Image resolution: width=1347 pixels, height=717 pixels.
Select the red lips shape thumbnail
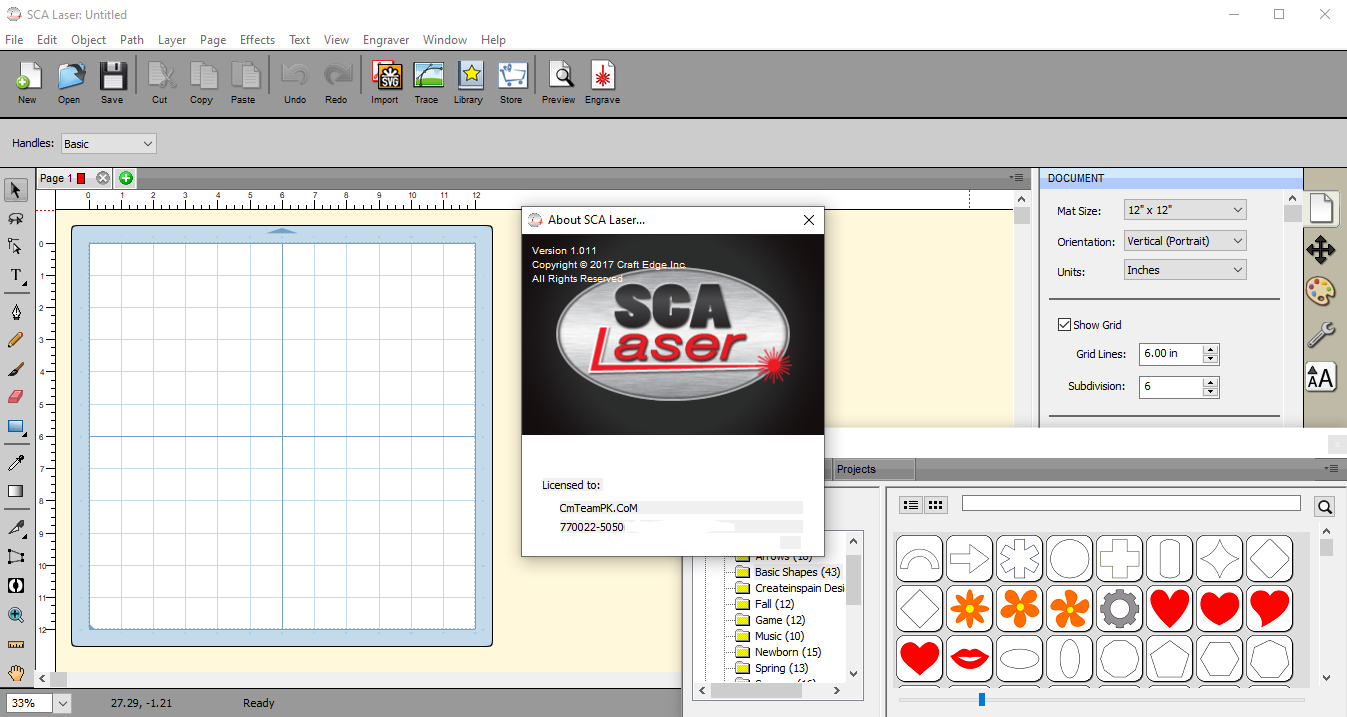pos(969,658)
